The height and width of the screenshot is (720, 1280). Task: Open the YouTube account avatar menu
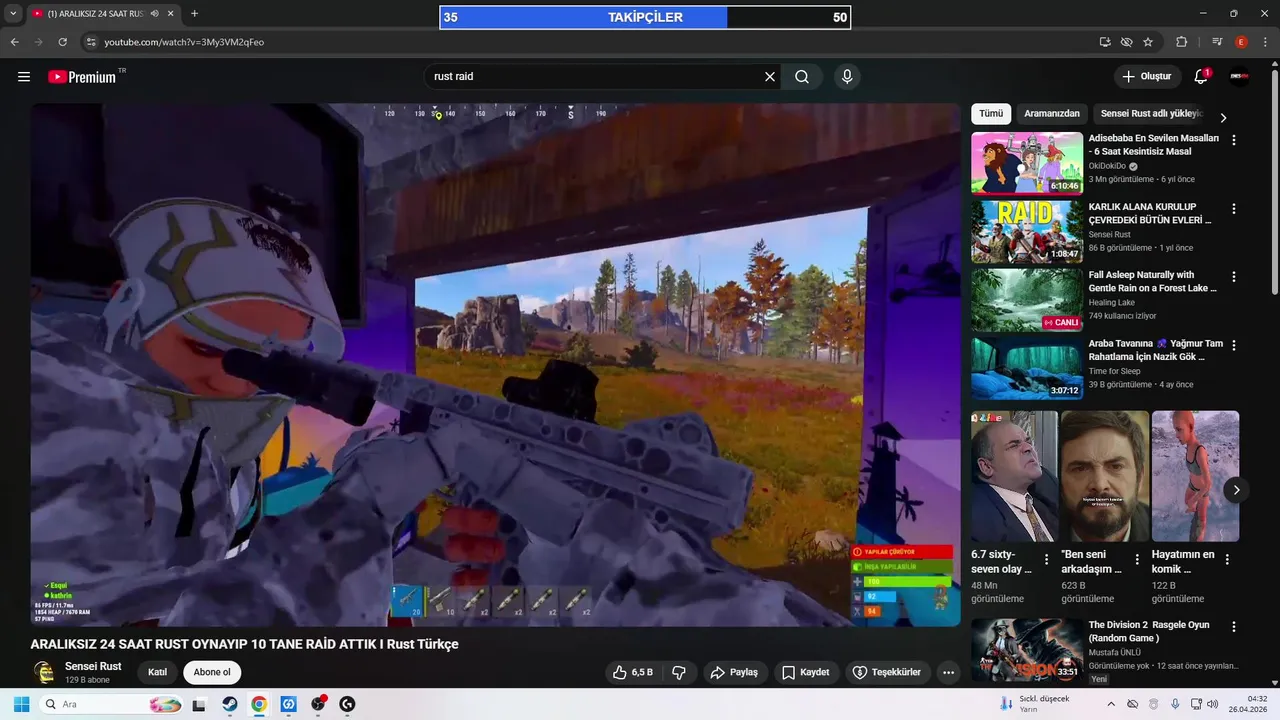(1240, 77)
